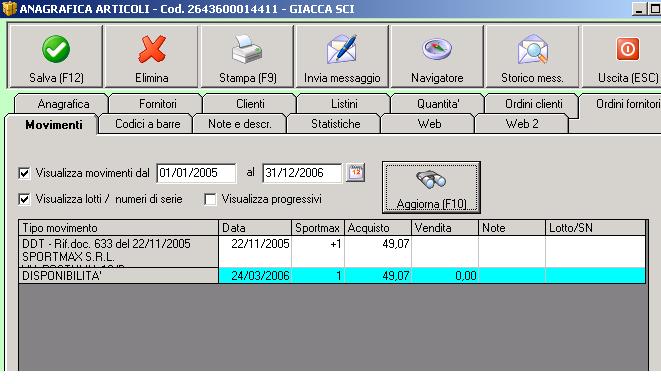Open the calendar date picker icon
This screenshot has width=661, height=384.
(355, 173)
